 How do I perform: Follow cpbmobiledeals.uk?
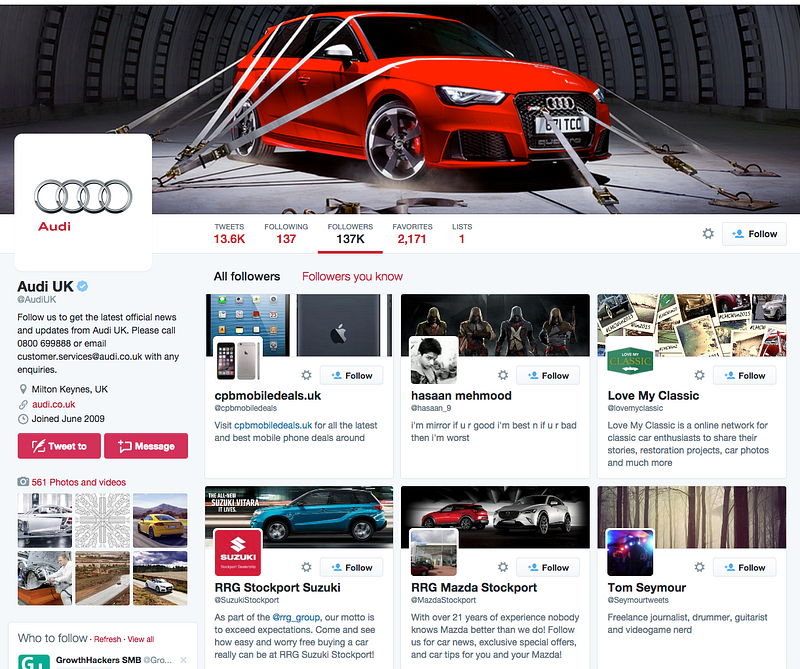(x=352, y=376)
